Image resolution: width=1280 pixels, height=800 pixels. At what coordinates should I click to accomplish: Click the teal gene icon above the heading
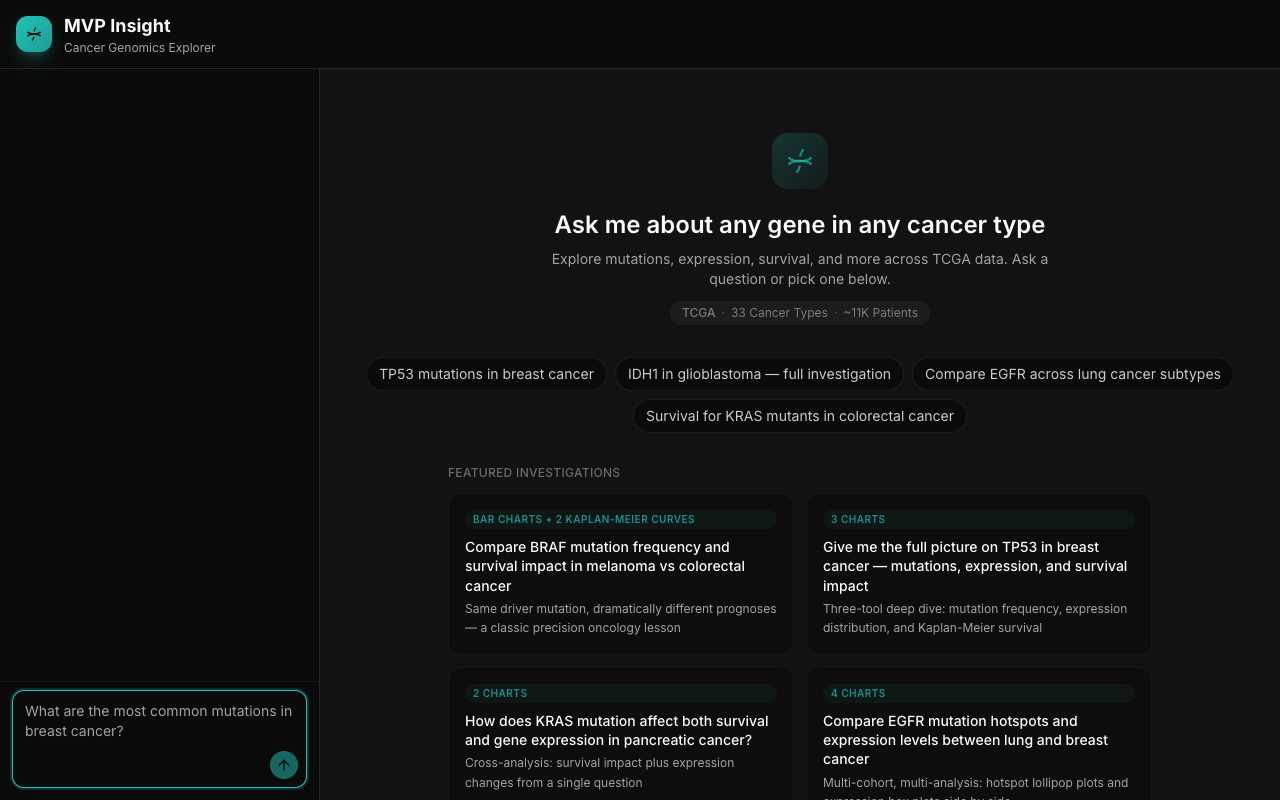[799, 160]
